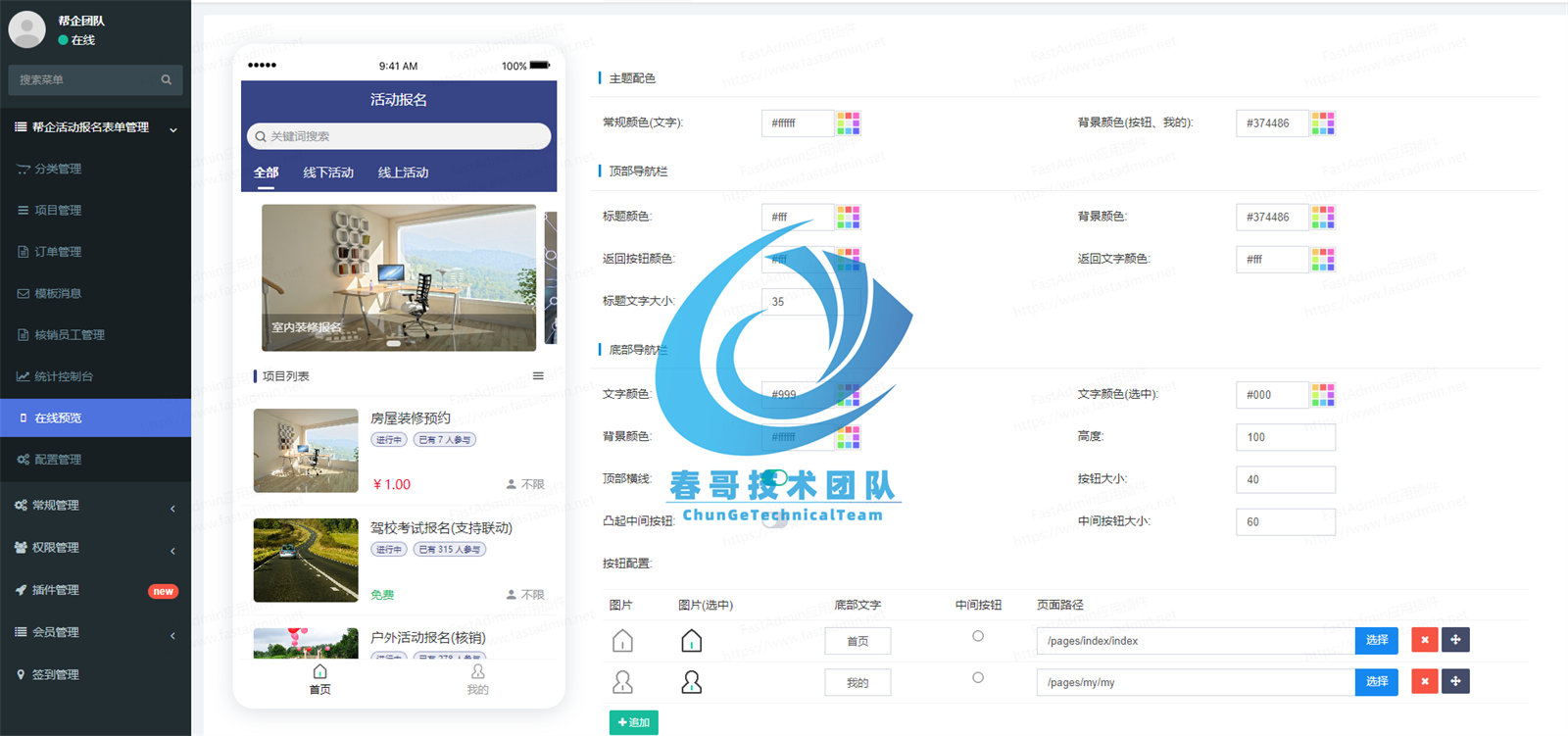Click the 我的 bottom text field

click(857, 682)
